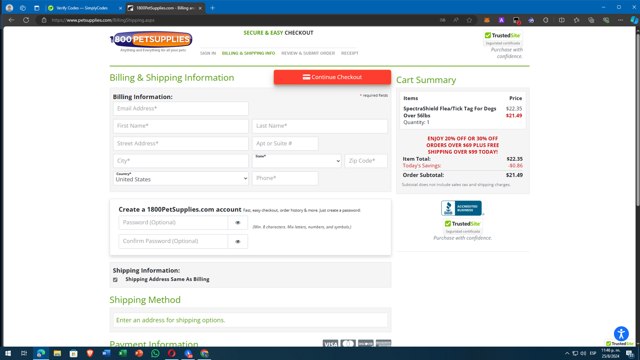This screenshot has height=360, width=640.
Task: Open Google Chrome from the taskbar
Action: [x=204, y=353]
